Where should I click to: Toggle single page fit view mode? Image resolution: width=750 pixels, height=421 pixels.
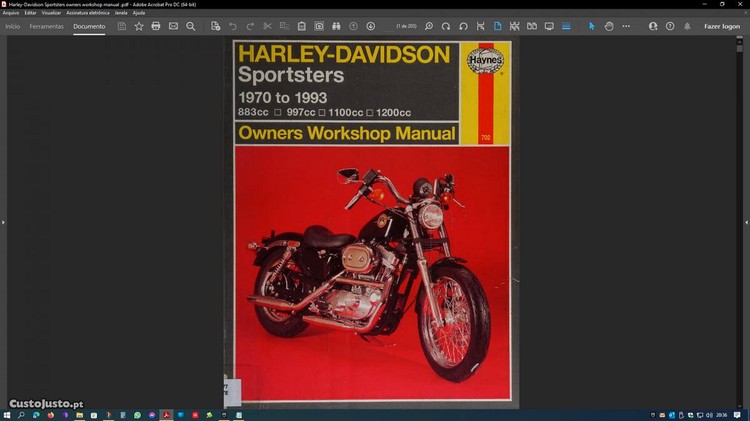coord(498,26)
